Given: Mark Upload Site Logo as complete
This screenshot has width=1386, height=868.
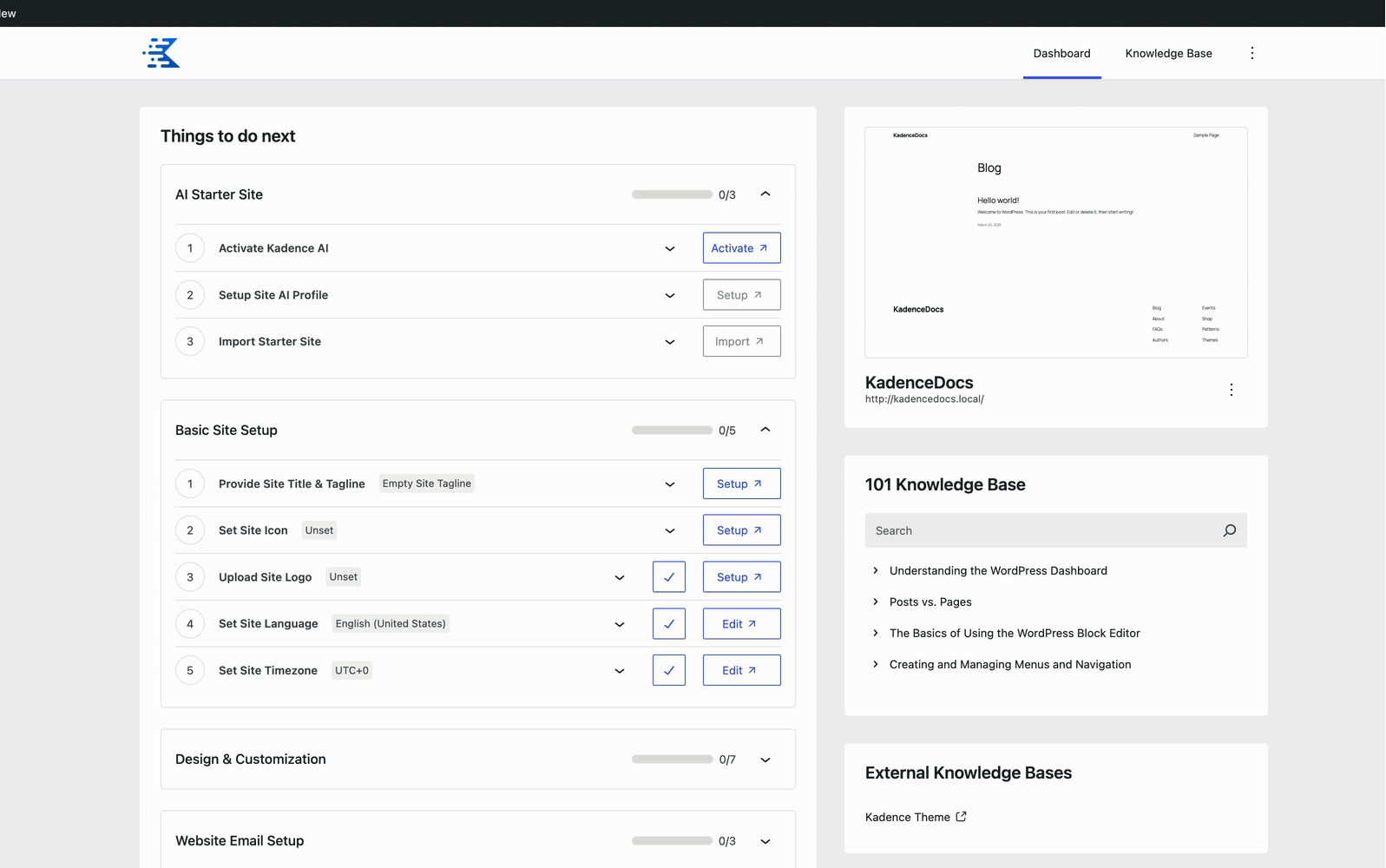Looking at the screenshot, I should [x=669, y=577].
